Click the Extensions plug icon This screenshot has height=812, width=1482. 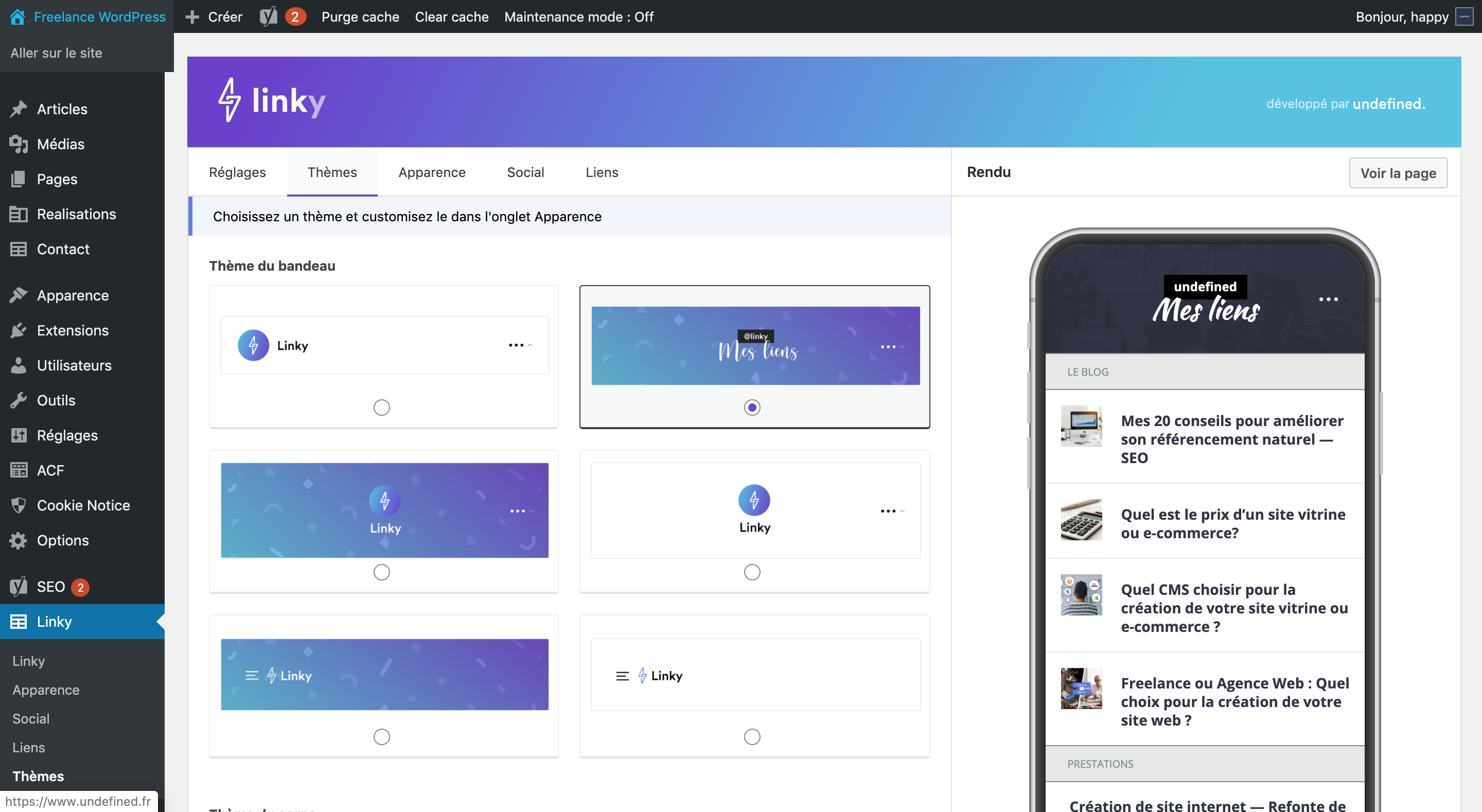19,330
